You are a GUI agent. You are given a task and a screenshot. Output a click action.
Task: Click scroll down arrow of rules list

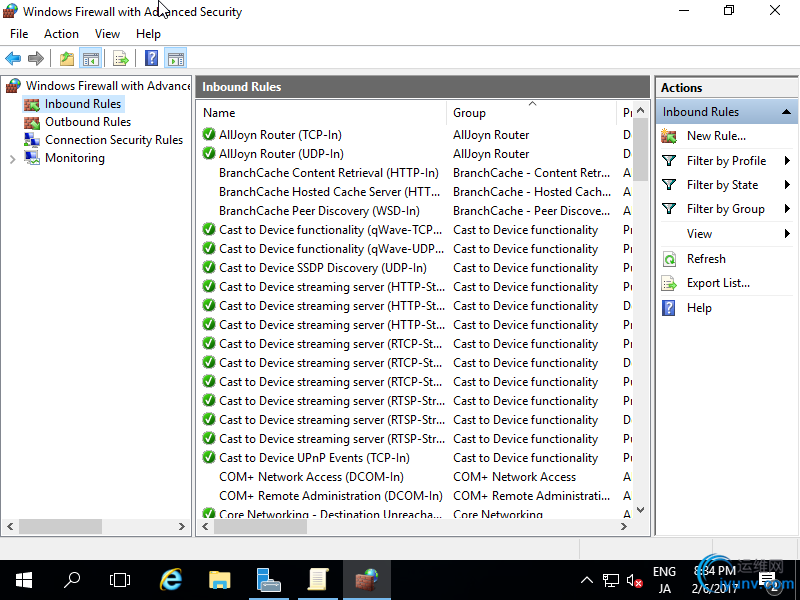(x=641, y=510)
